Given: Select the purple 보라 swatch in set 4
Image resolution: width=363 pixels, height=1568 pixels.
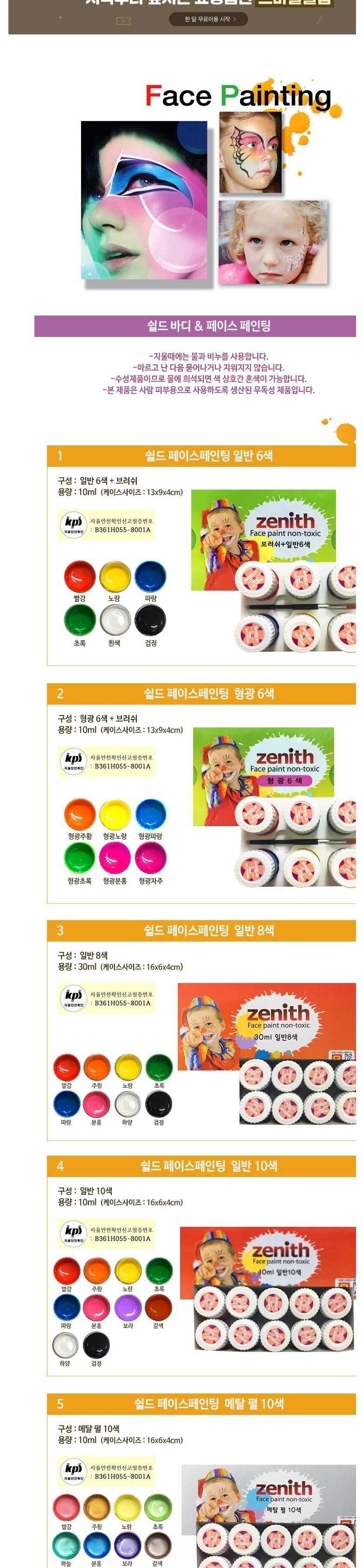Looking at the screenshot, I should tap(128, 1307).
